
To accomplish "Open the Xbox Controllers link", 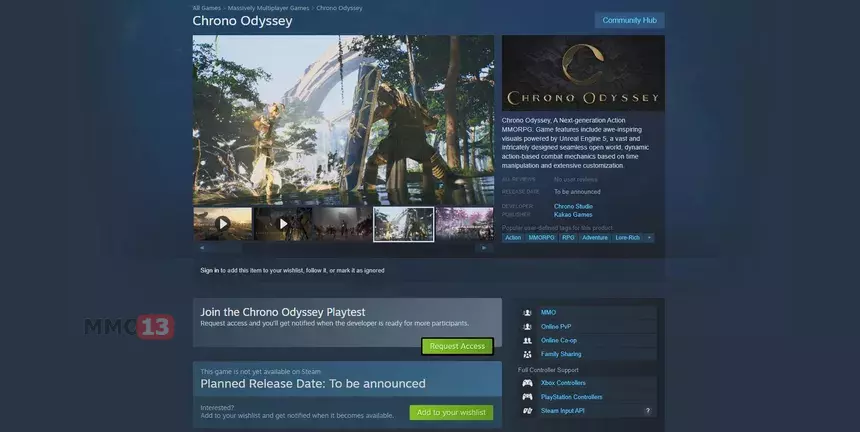I will 563,383.
